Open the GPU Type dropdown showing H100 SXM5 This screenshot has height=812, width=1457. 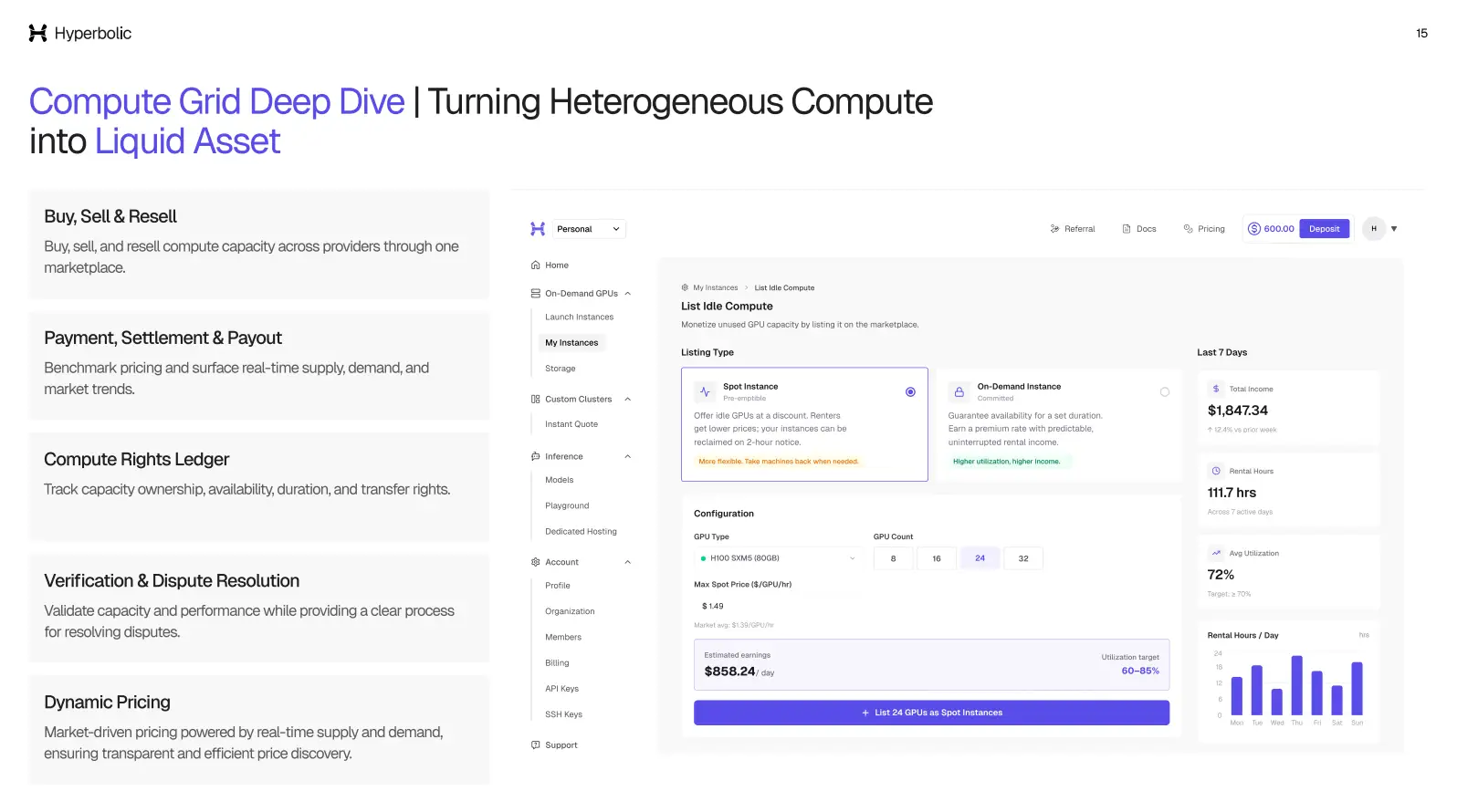(x=777, y=558)
